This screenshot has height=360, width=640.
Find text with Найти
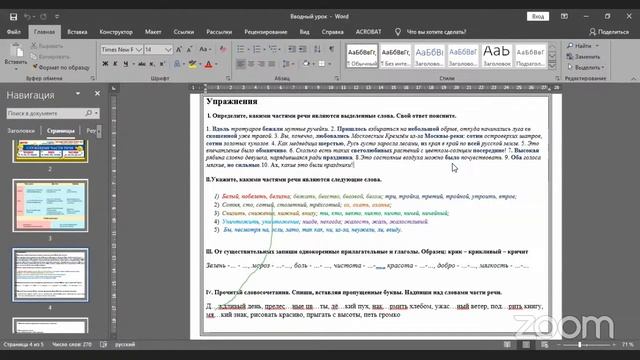click(580, 46)
